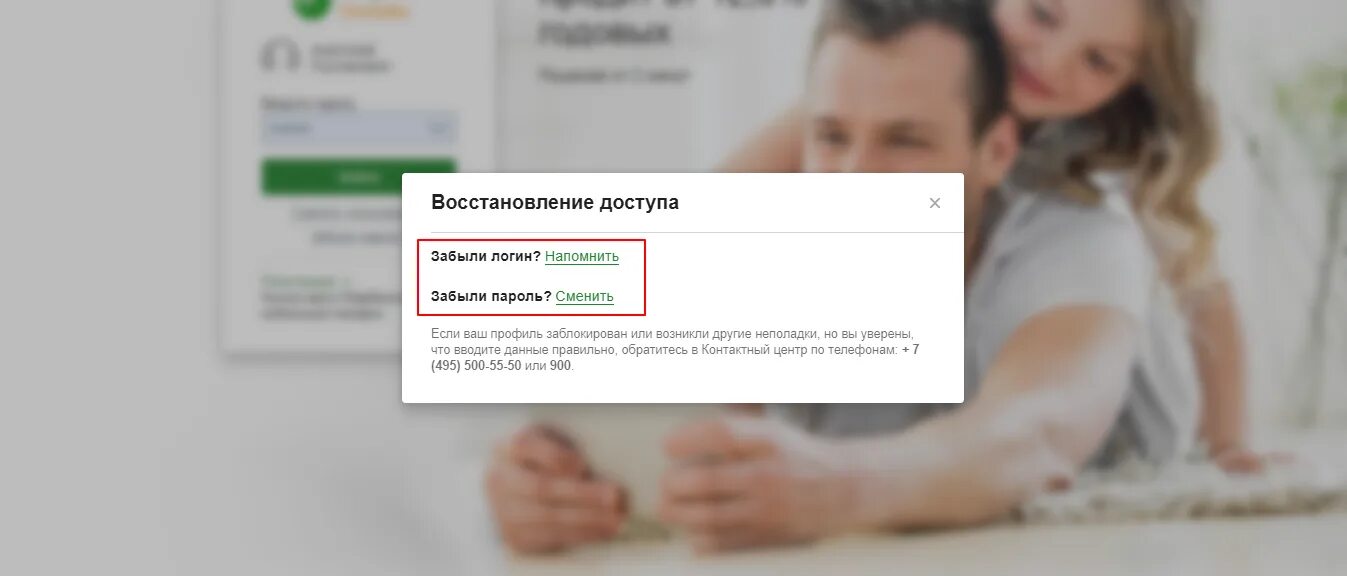Viewport: 1347px width, 576px height.
Task: Open blurred link below the green button
Action: pos(346,226)
